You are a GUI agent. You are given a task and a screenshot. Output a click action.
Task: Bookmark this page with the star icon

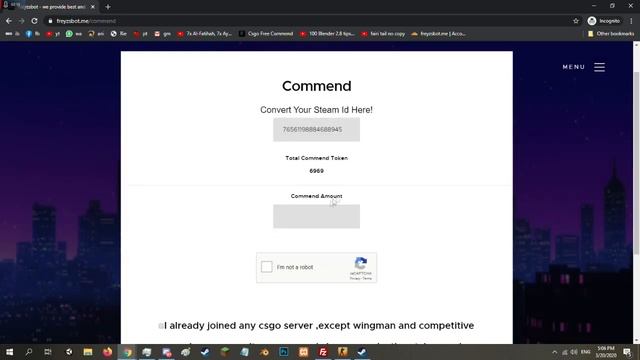tap(576, 21)
